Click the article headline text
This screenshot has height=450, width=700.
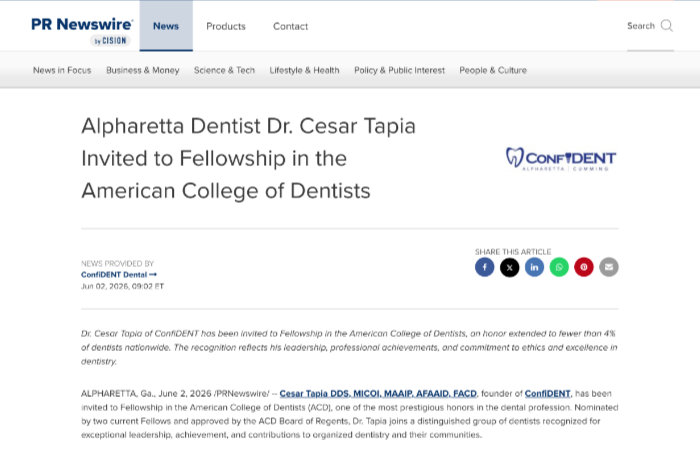click(248, 158)
